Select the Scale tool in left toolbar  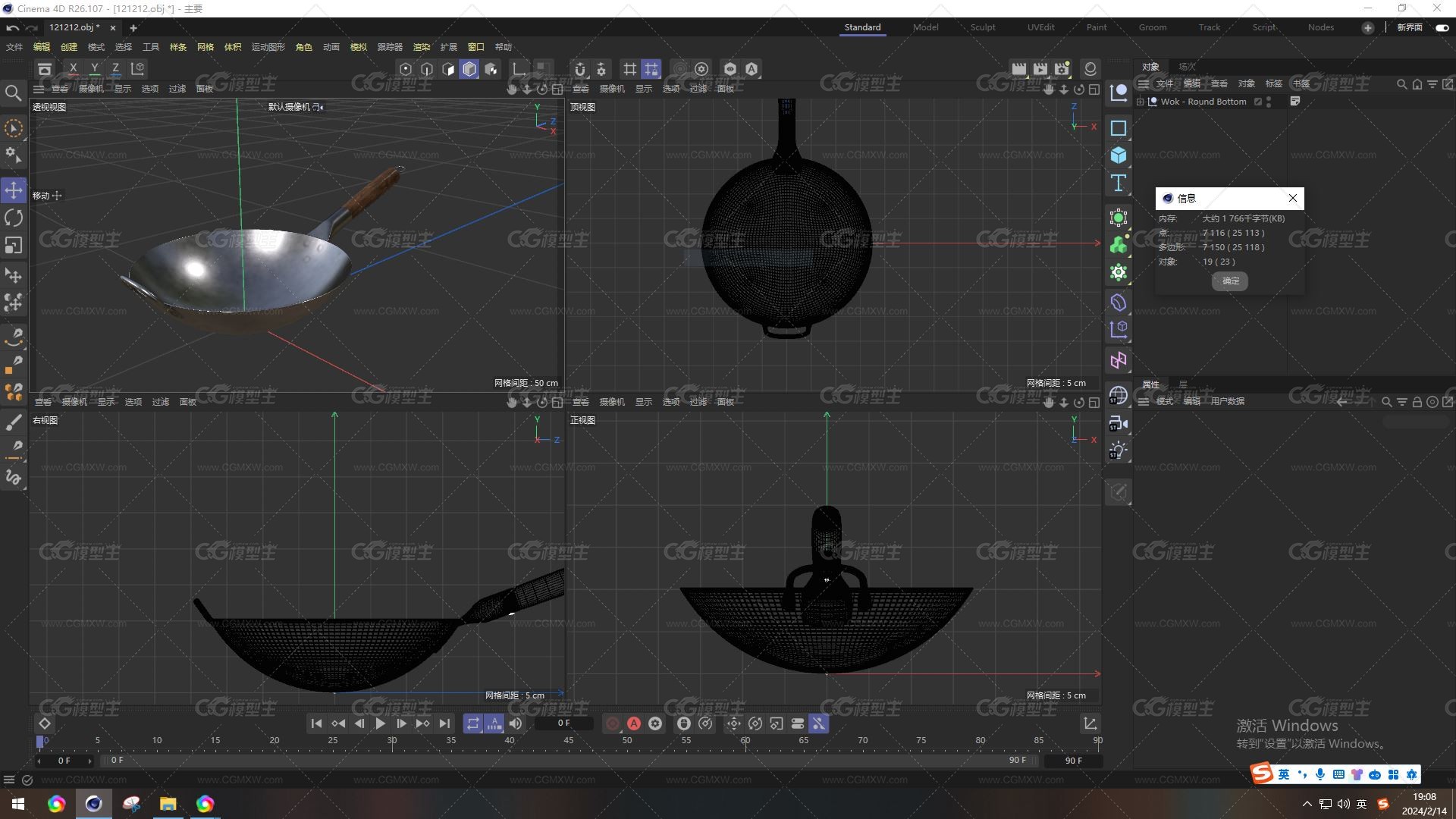[14, 246]
